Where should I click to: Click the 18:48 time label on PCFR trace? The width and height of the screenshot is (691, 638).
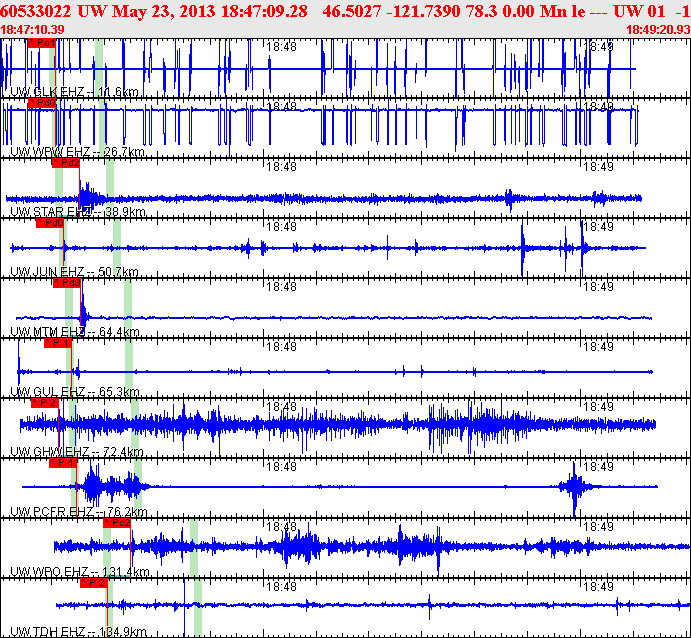pos(283,467)
